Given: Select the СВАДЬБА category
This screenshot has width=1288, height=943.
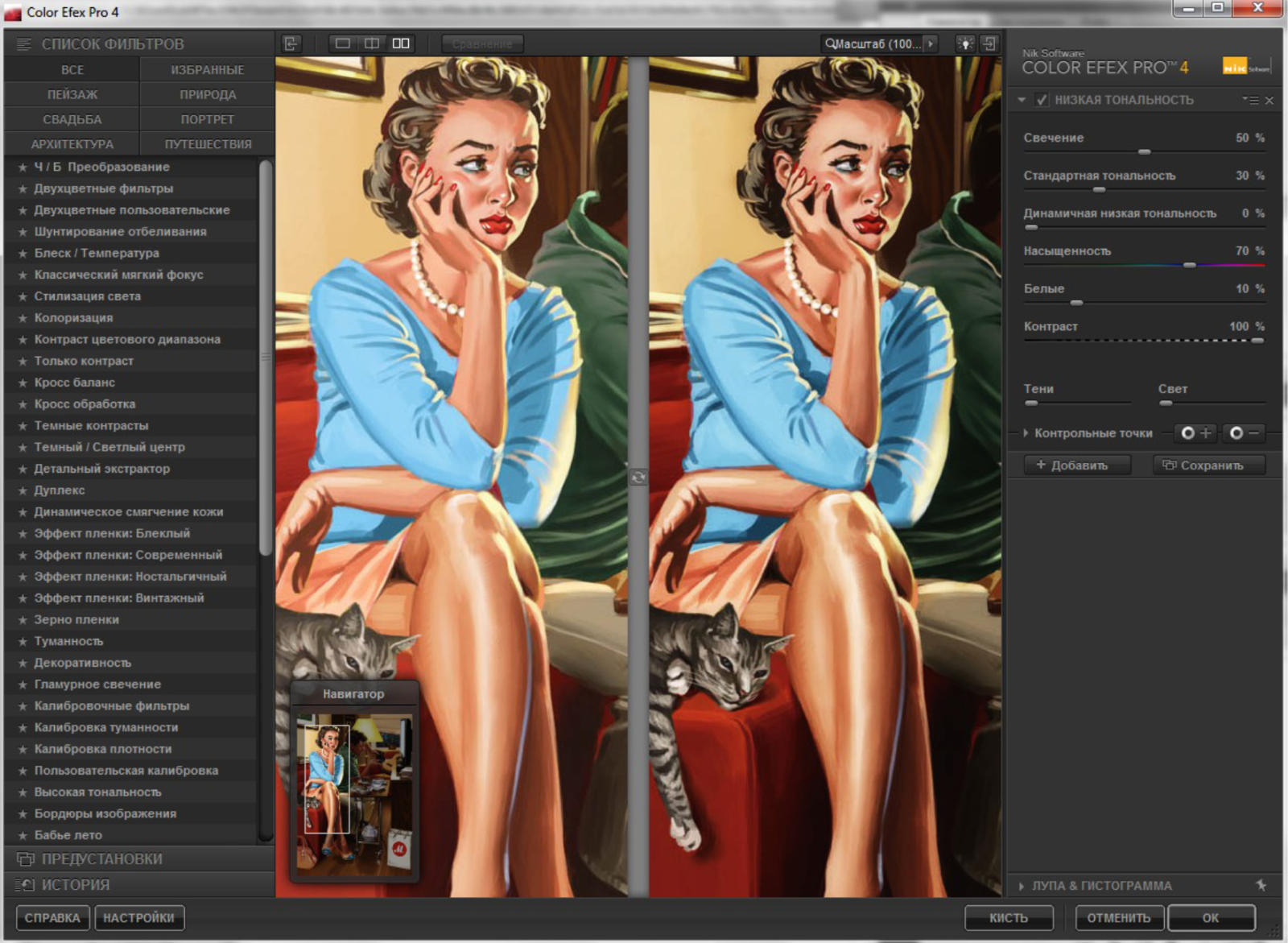Looking at the screenshot, I should pyautogui.click(x=72, y=120).
